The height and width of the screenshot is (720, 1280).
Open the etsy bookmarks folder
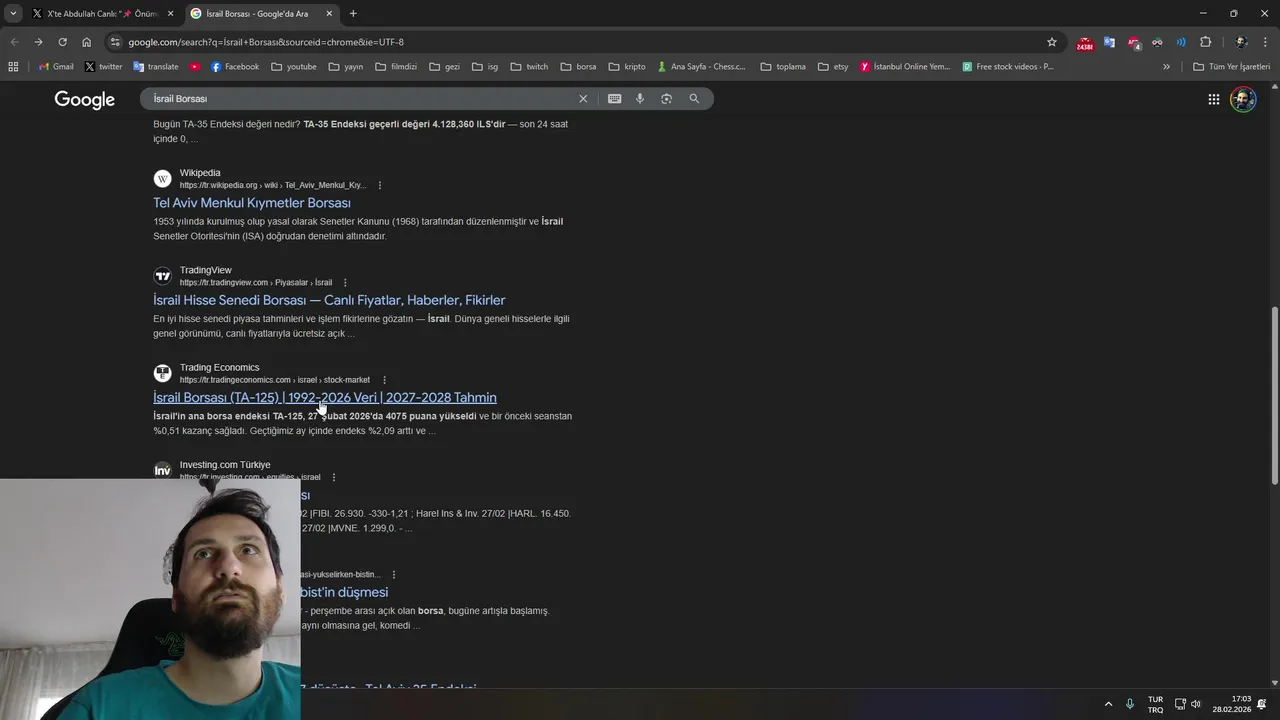(833, 67)
